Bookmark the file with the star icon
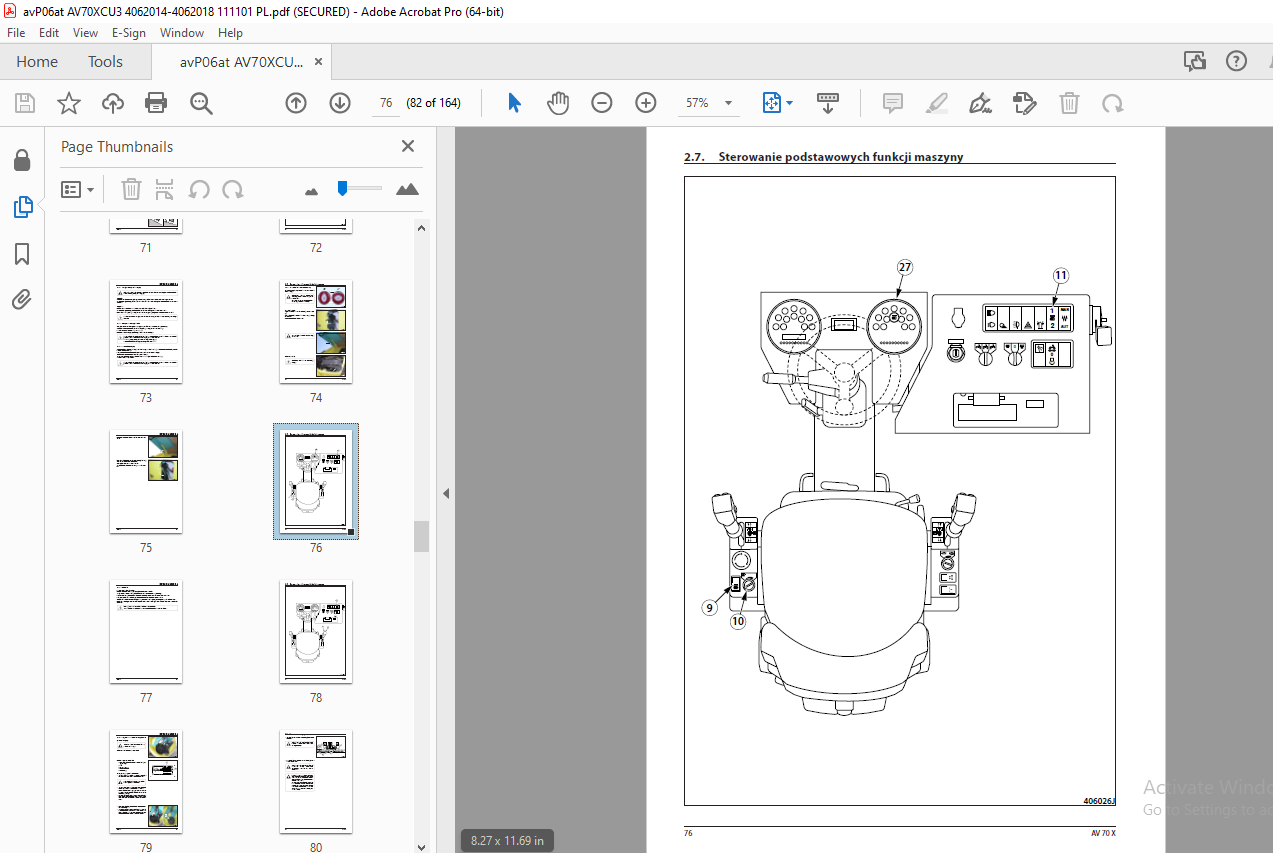 (68, 103)
